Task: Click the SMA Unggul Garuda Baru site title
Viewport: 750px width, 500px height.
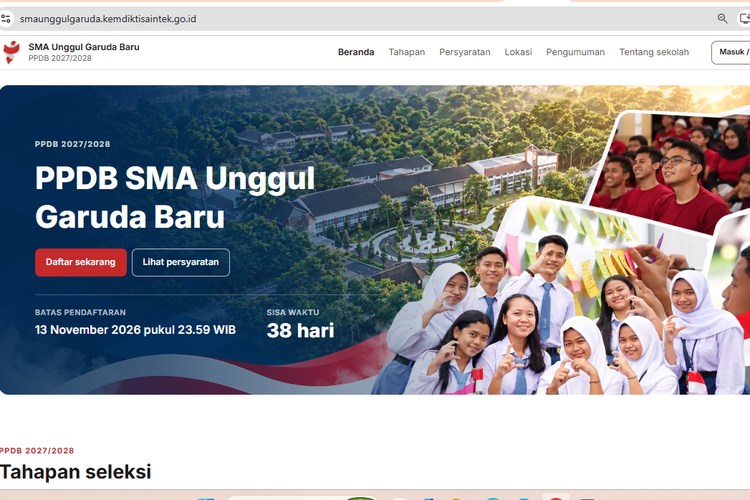Action: click(x=84, y=47)
